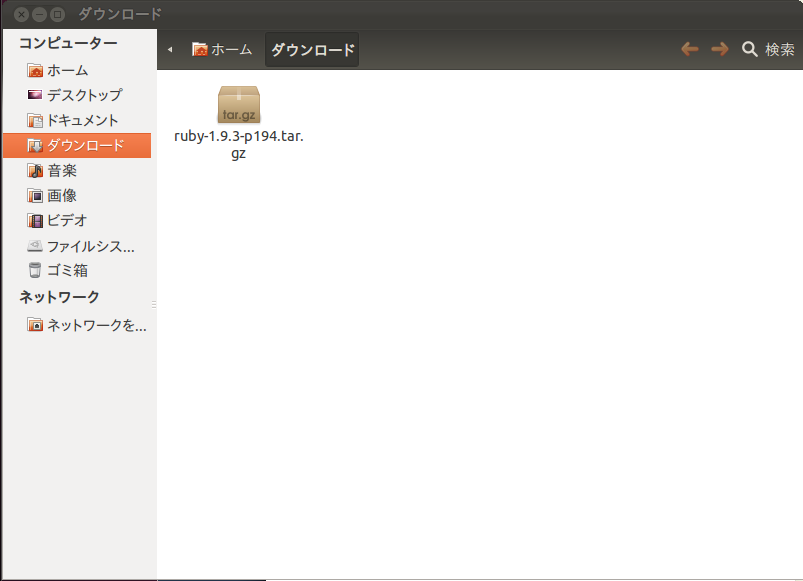Select the tar.gz archive icon
Image resolution: width=803 pixels, height=581 pixels.
239,104
